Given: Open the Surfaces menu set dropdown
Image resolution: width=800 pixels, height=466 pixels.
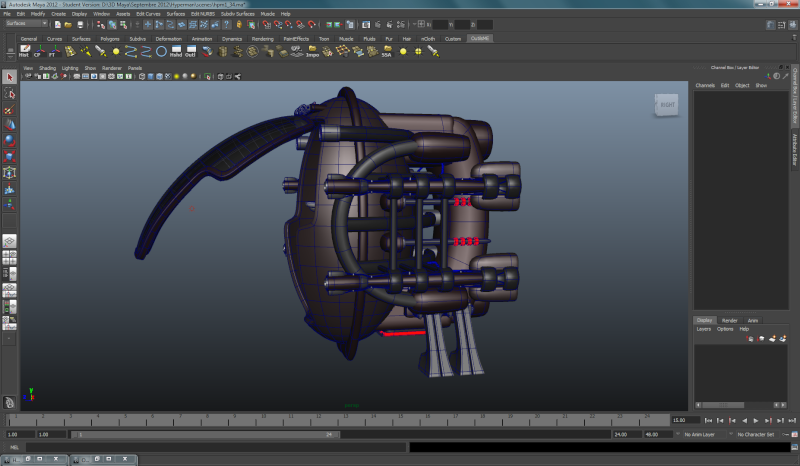Looking at the screenshot, I should coord(27,23).
